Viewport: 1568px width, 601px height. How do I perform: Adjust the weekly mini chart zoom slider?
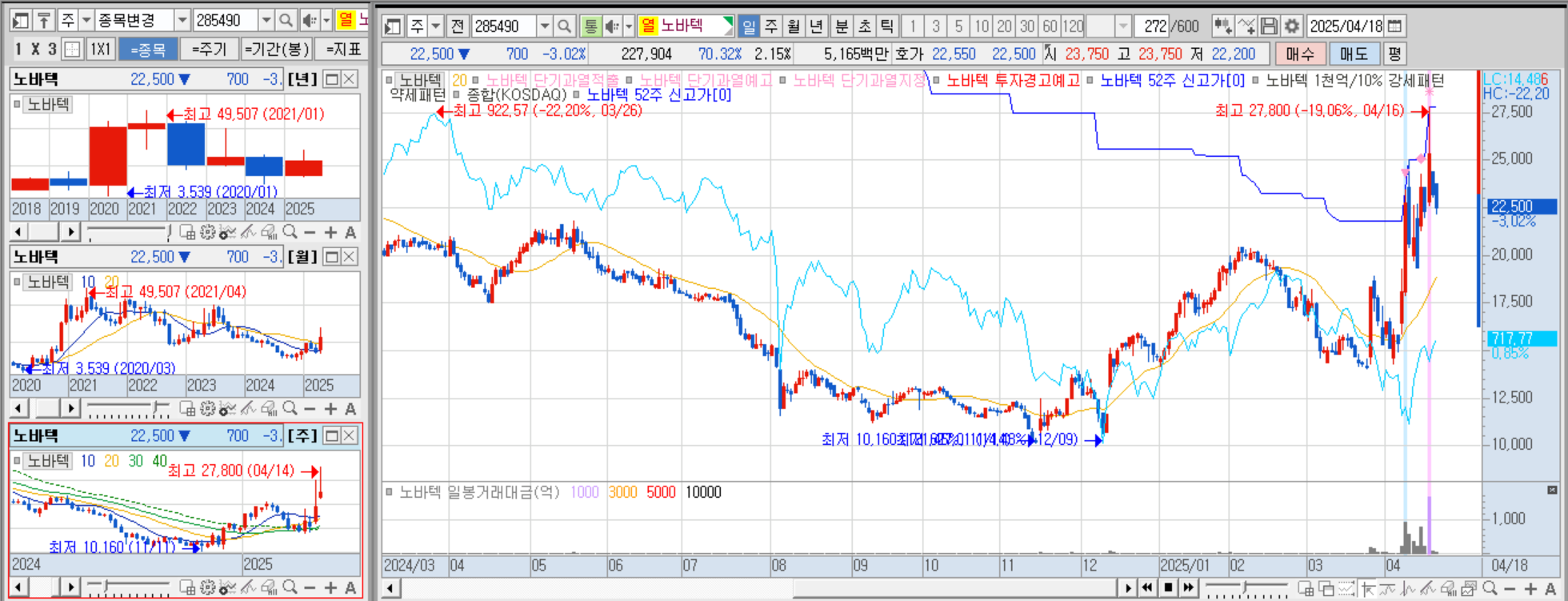pyautogui.click(x=129, y=587)
